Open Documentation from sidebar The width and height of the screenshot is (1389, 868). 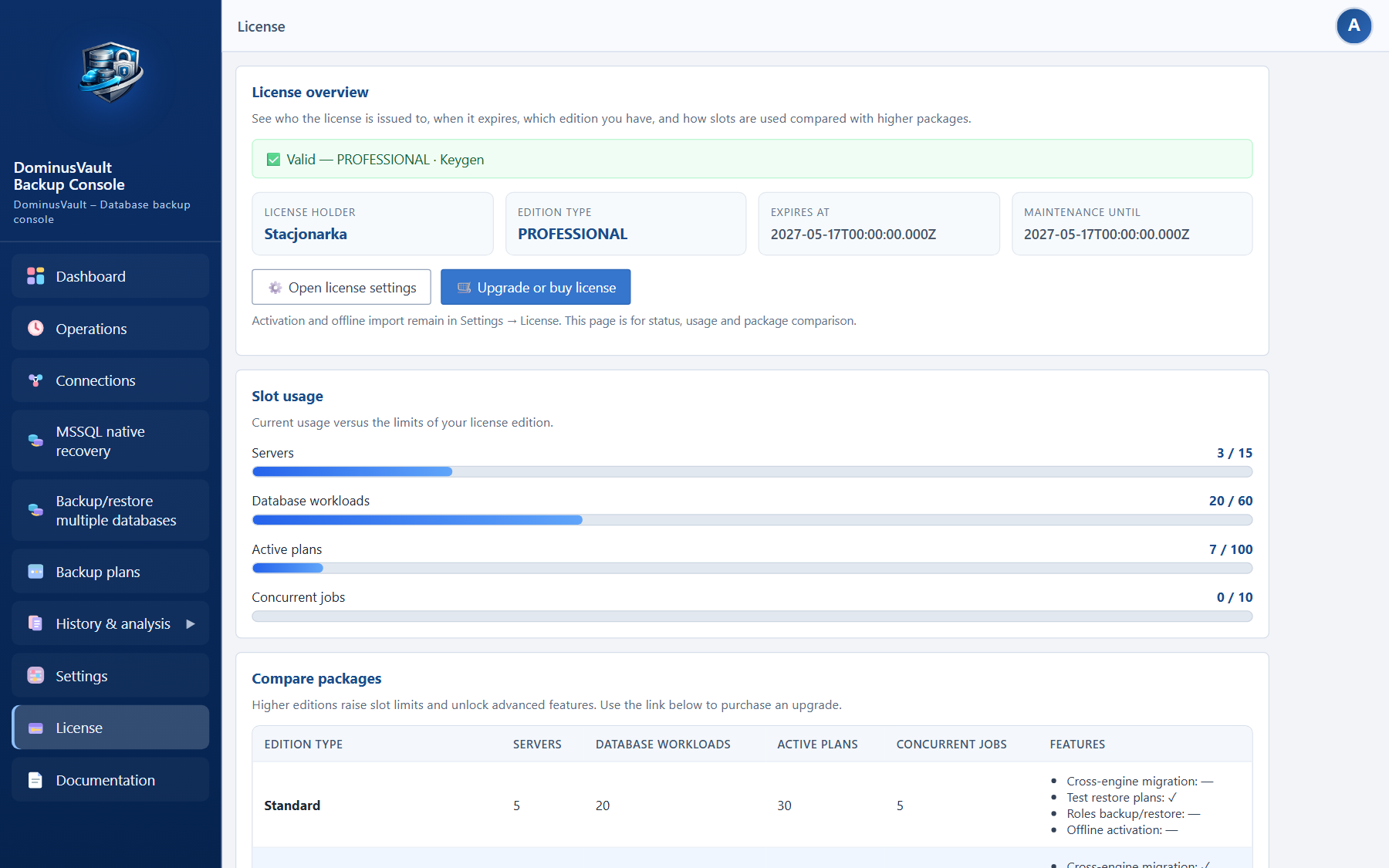point(110,780)
